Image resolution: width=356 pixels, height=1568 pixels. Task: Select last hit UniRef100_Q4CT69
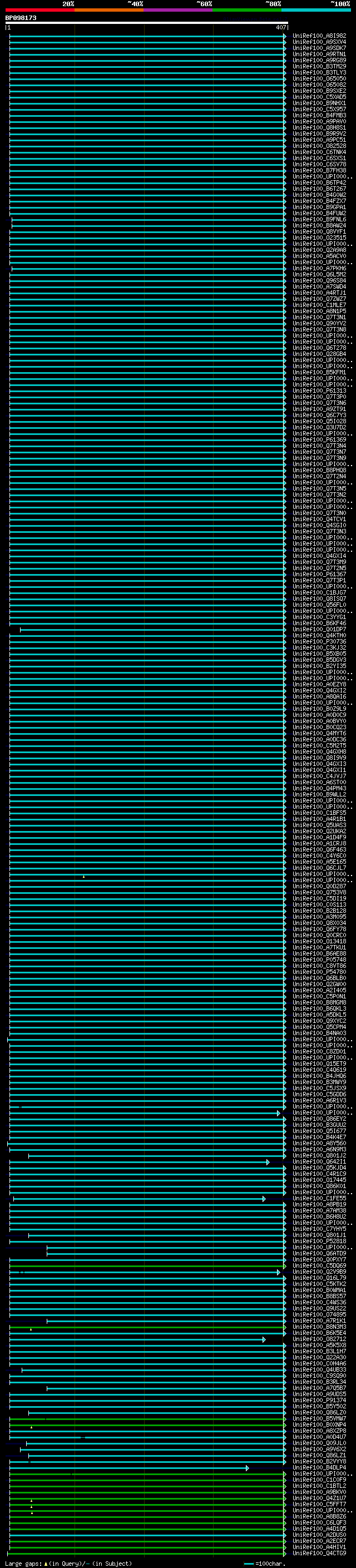[x=319, y=1553]
